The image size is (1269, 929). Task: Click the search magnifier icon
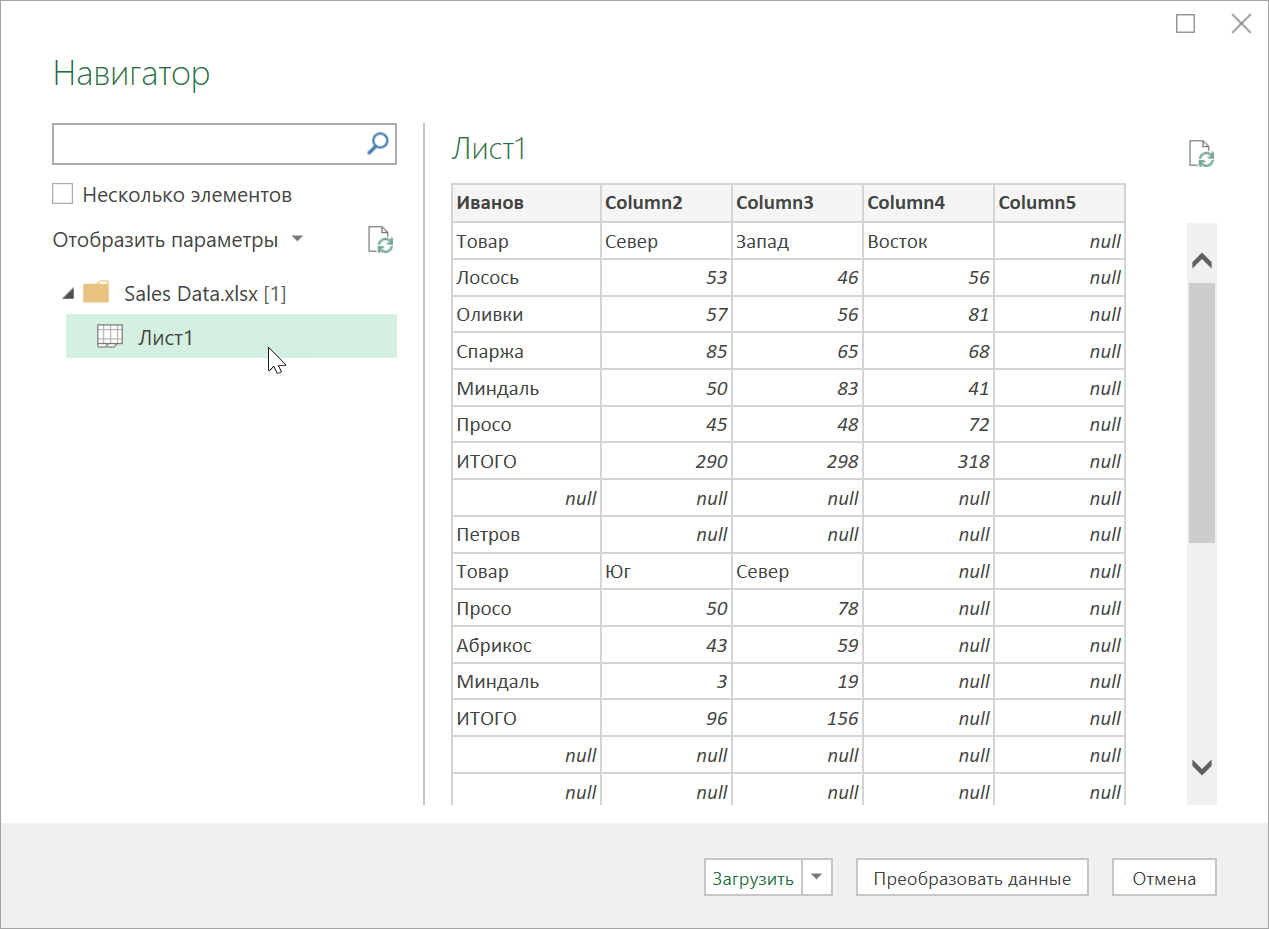tap(378, 143)
